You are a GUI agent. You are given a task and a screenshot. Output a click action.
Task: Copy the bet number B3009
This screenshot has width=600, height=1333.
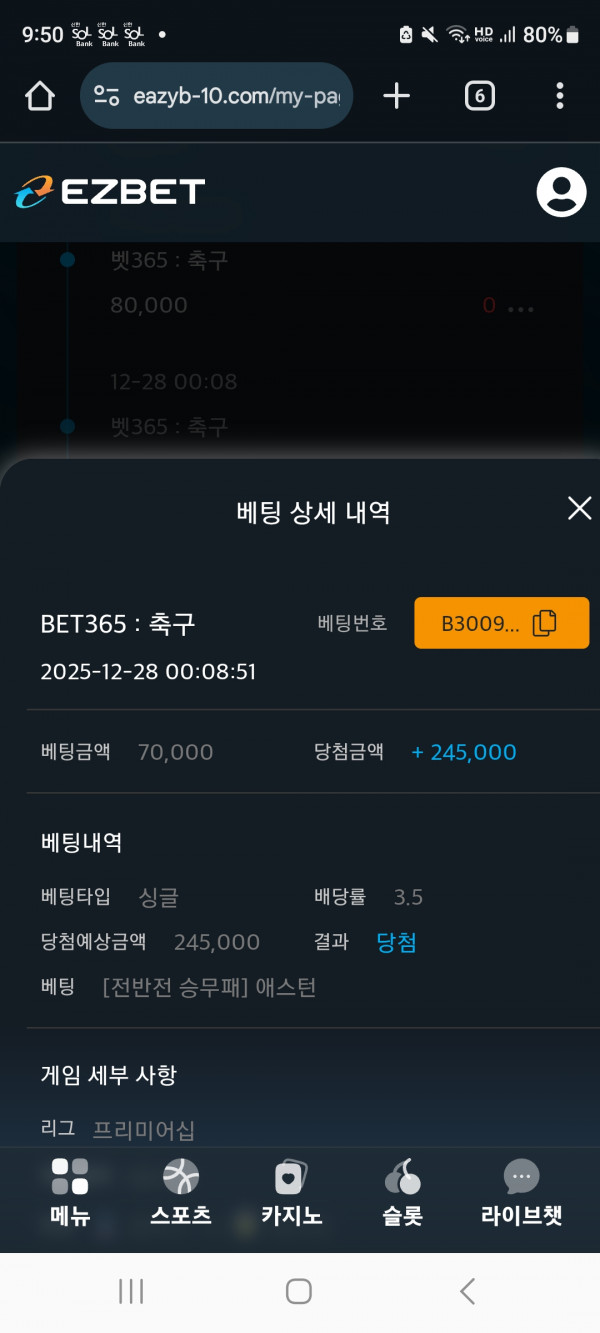pyautogui.click(x=501, y=623)
